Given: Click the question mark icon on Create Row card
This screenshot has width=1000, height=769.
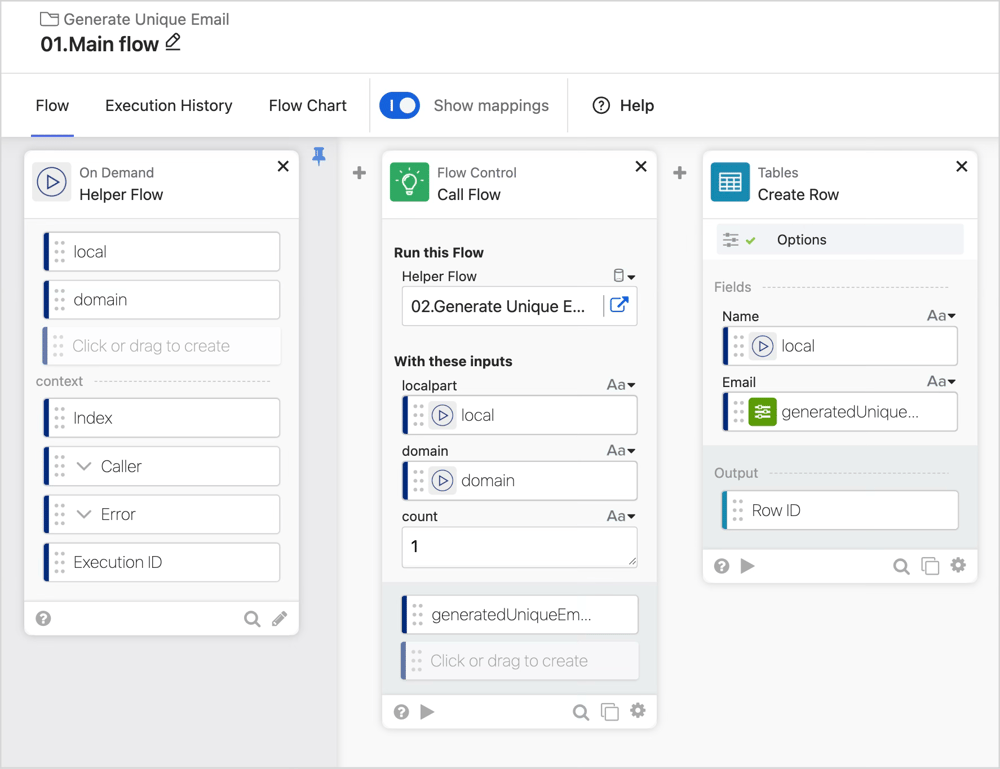Looking at the screenshot, I should tap(721, 566).
